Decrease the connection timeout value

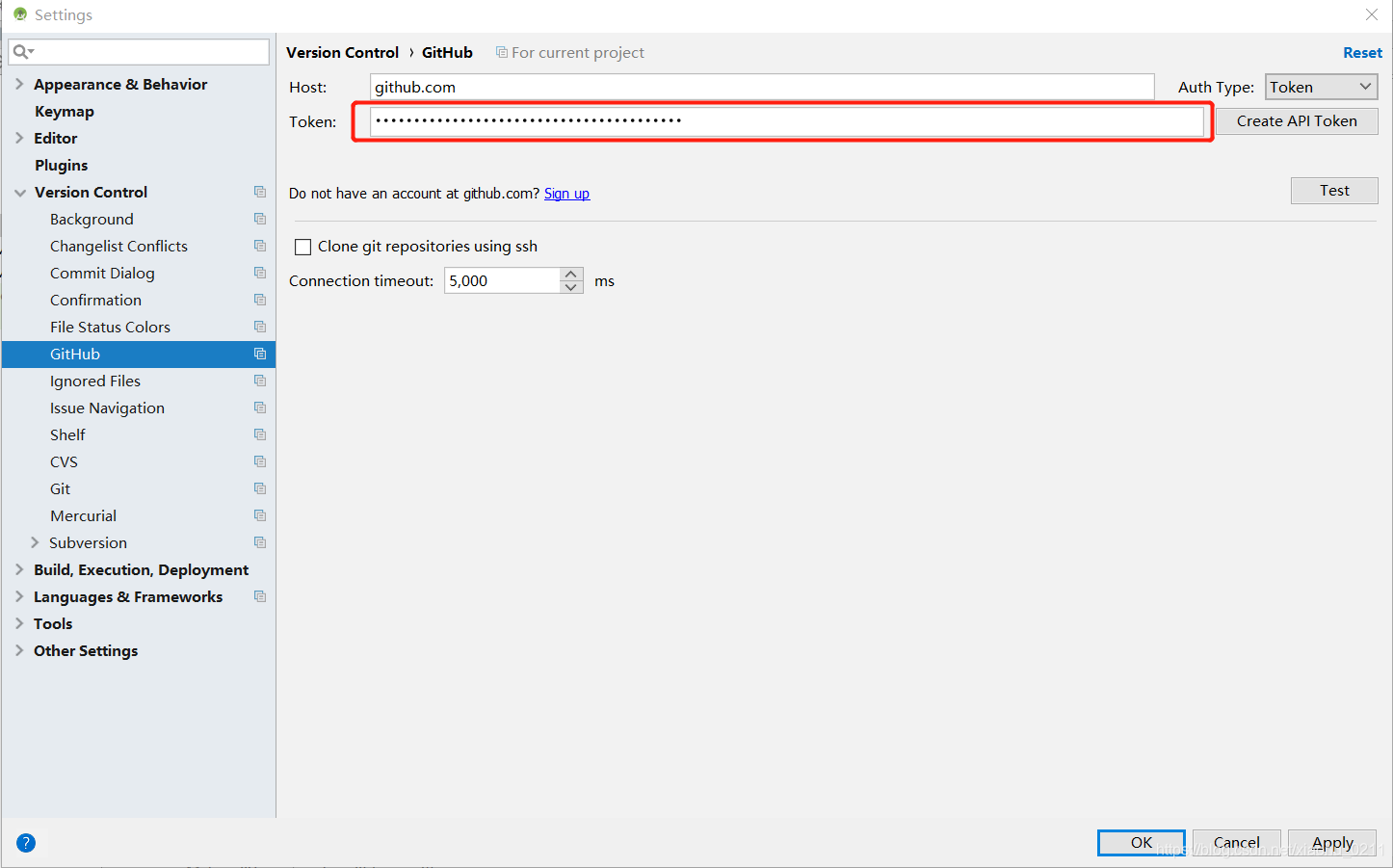(571, 287)
